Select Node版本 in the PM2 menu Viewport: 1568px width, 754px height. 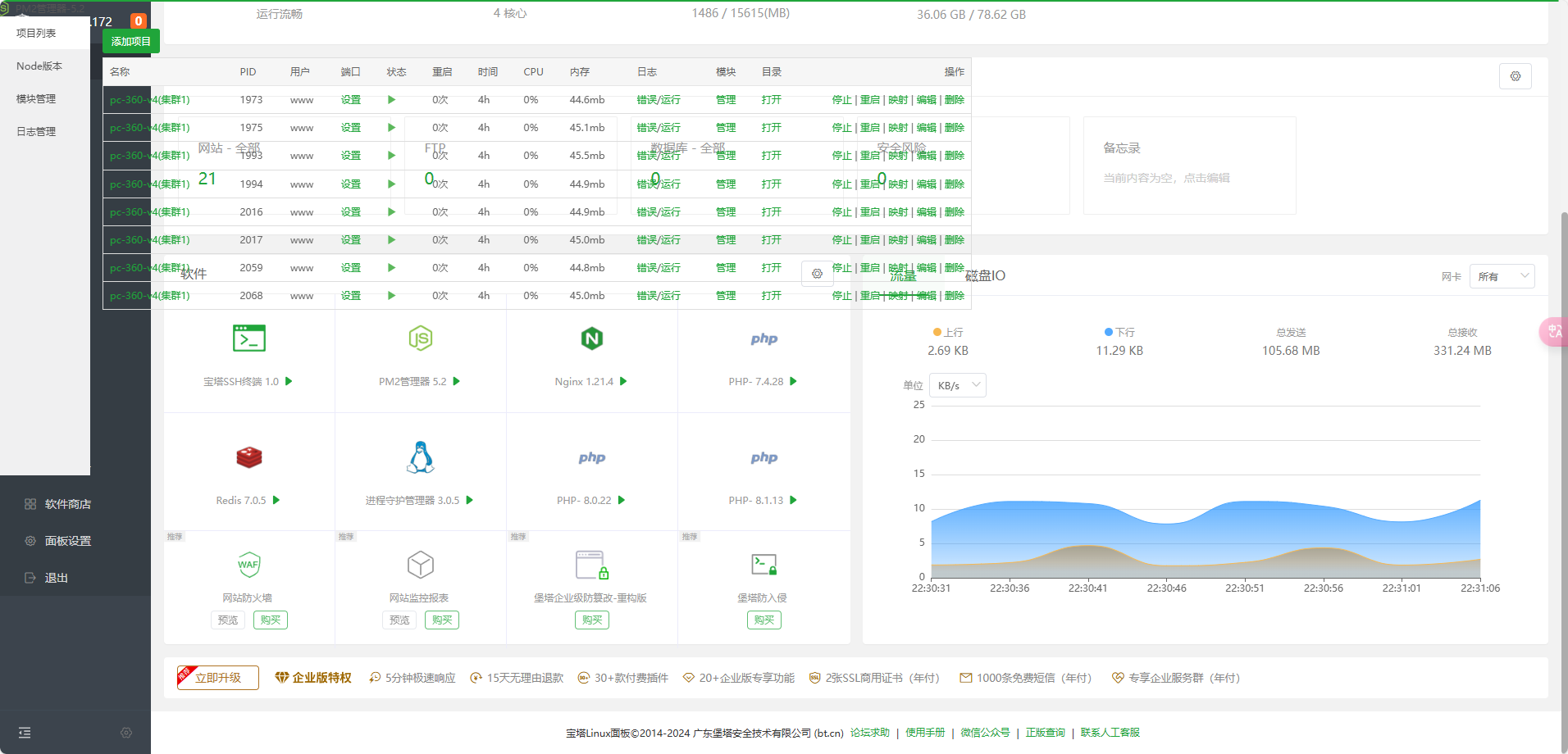[x=45, y=66]
